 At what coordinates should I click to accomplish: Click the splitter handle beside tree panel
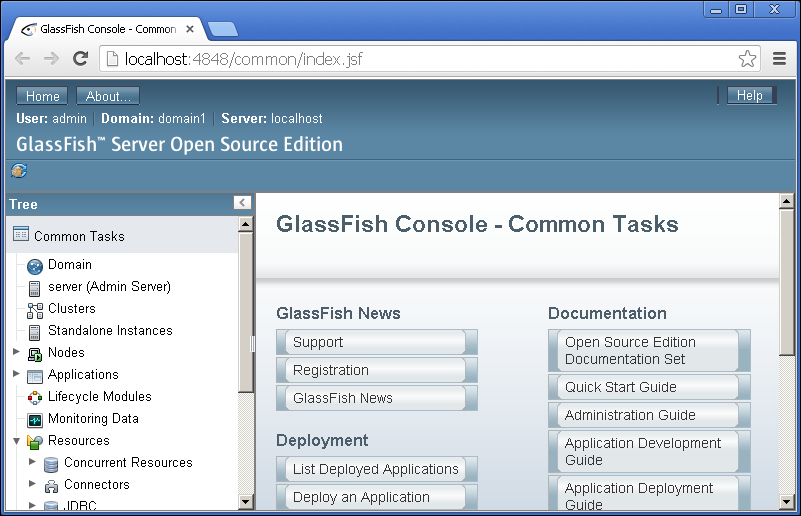click(252, 344)
